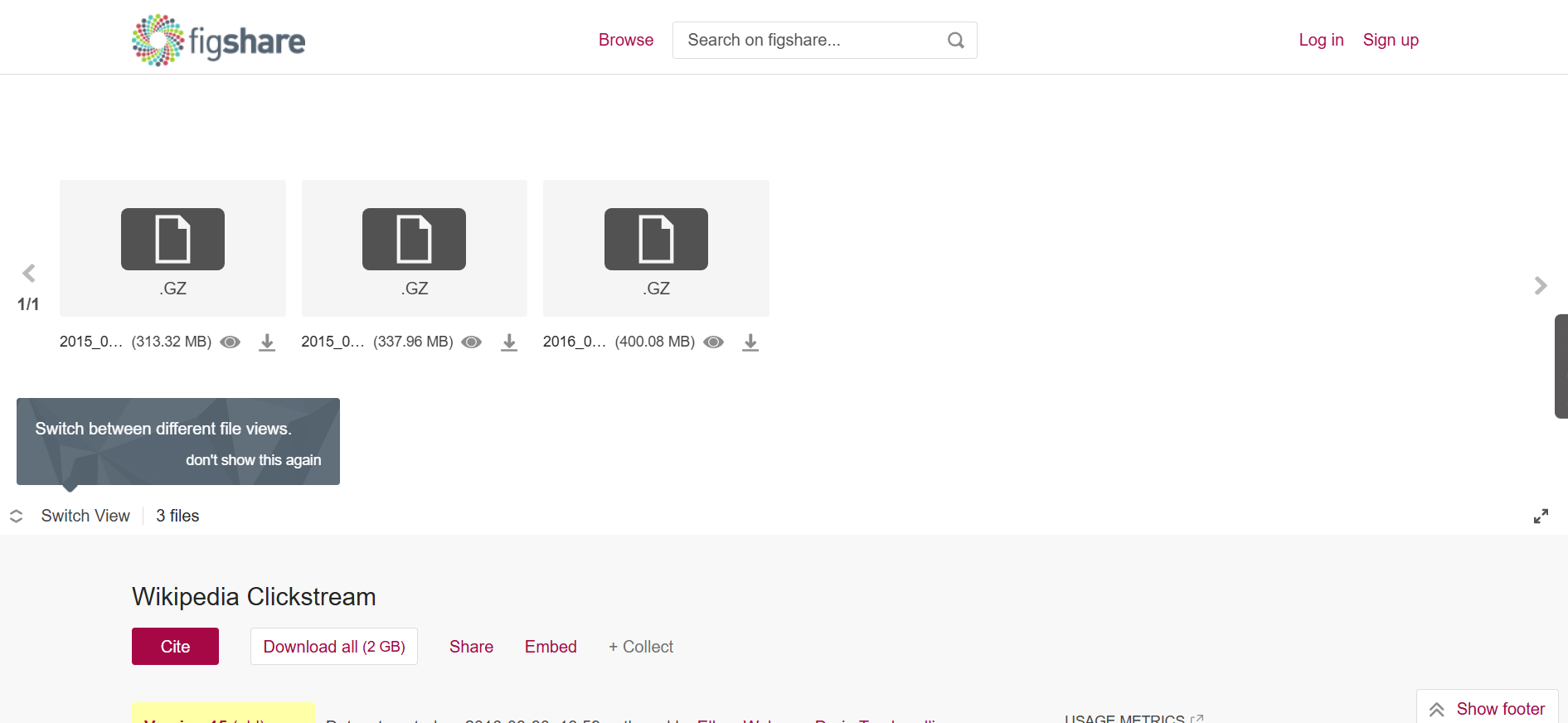Open the first 2015 .GZ file thumbnail

[x=172, y=248]
